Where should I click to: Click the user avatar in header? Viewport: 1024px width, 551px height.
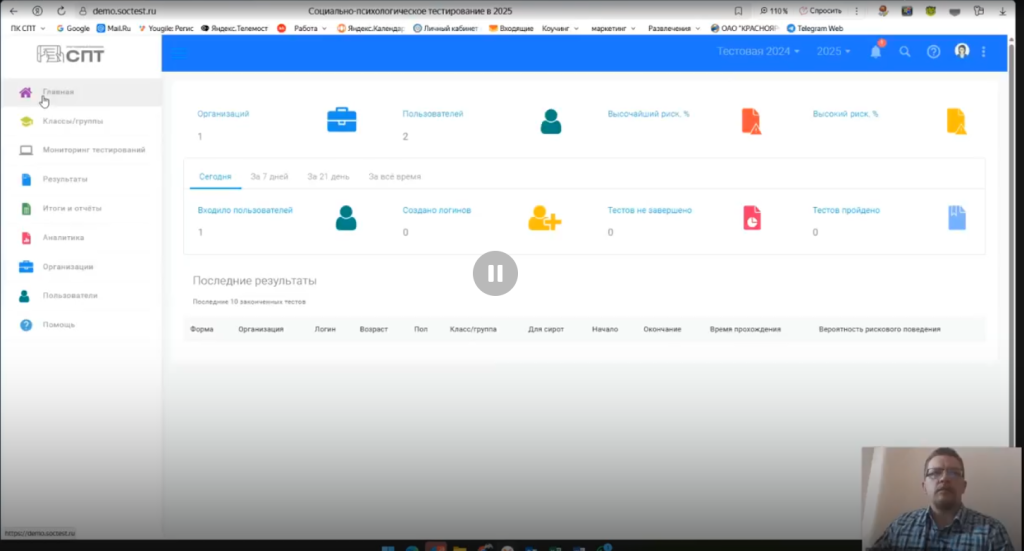(962, 51)
